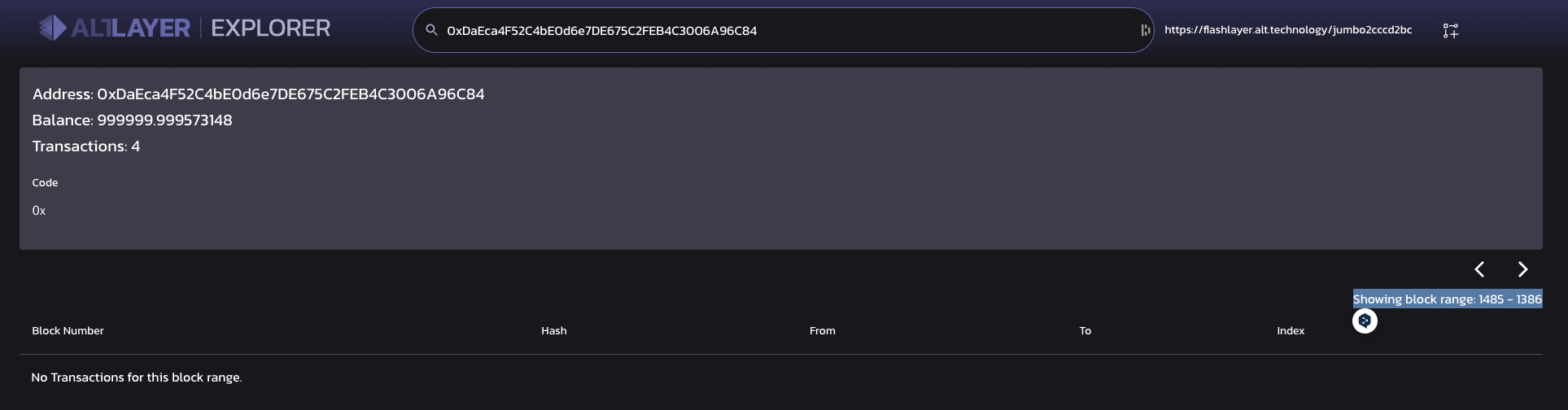Go to previous block range arrow
The height and width of the screenshot is (410, 1568).
coord(1480,269)
